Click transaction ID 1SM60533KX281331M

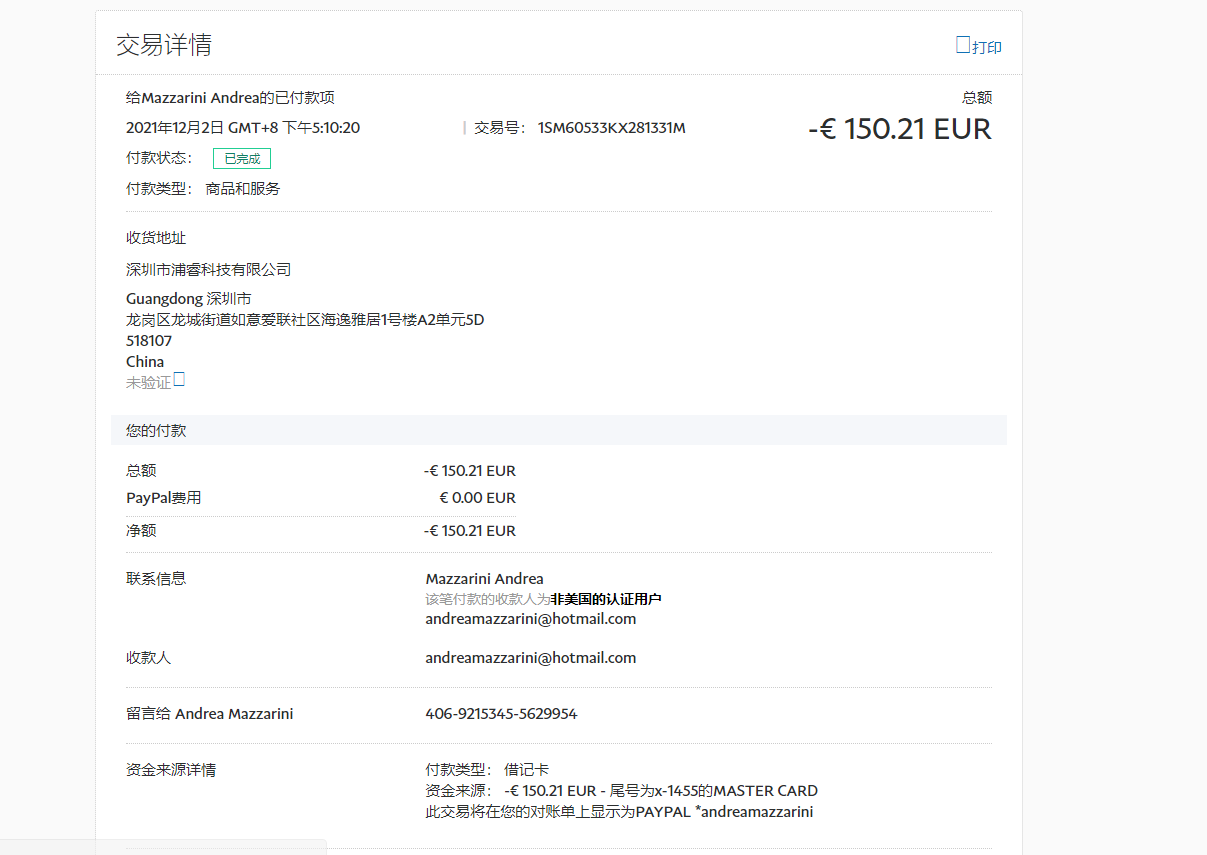(611, 128)
